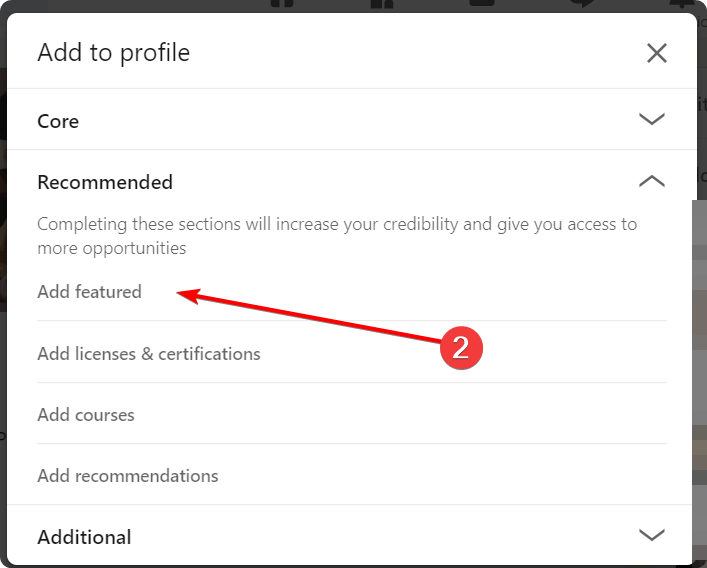Select Add featured option
Viewport: 707px width, 568px height.
[x=90, y=292]
